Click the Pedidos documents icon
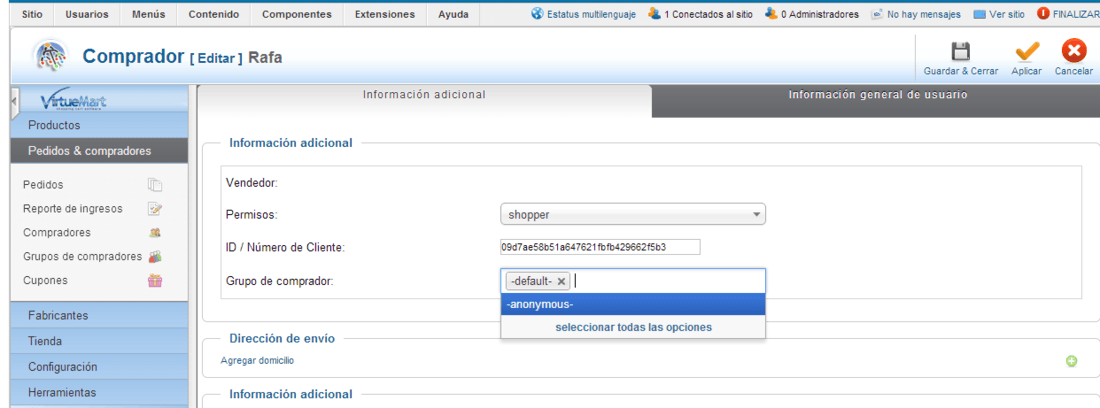 [x=155, y=185]
